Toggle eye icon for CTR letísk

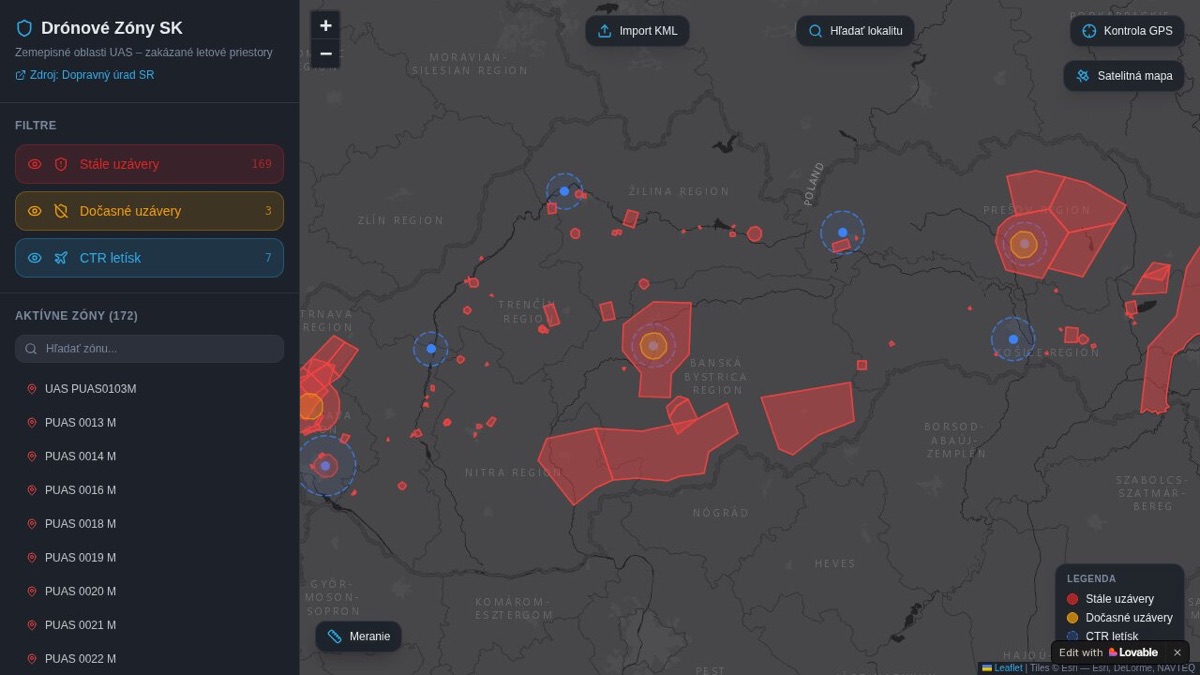[34, 258]
